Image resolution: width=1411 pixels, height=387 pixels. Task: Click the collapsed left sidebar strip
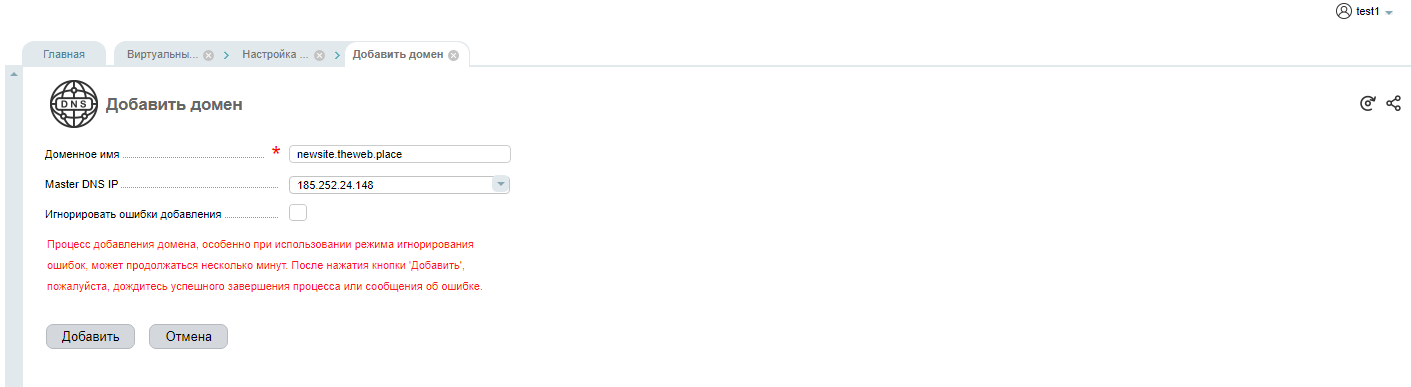(x=14, y=227)
